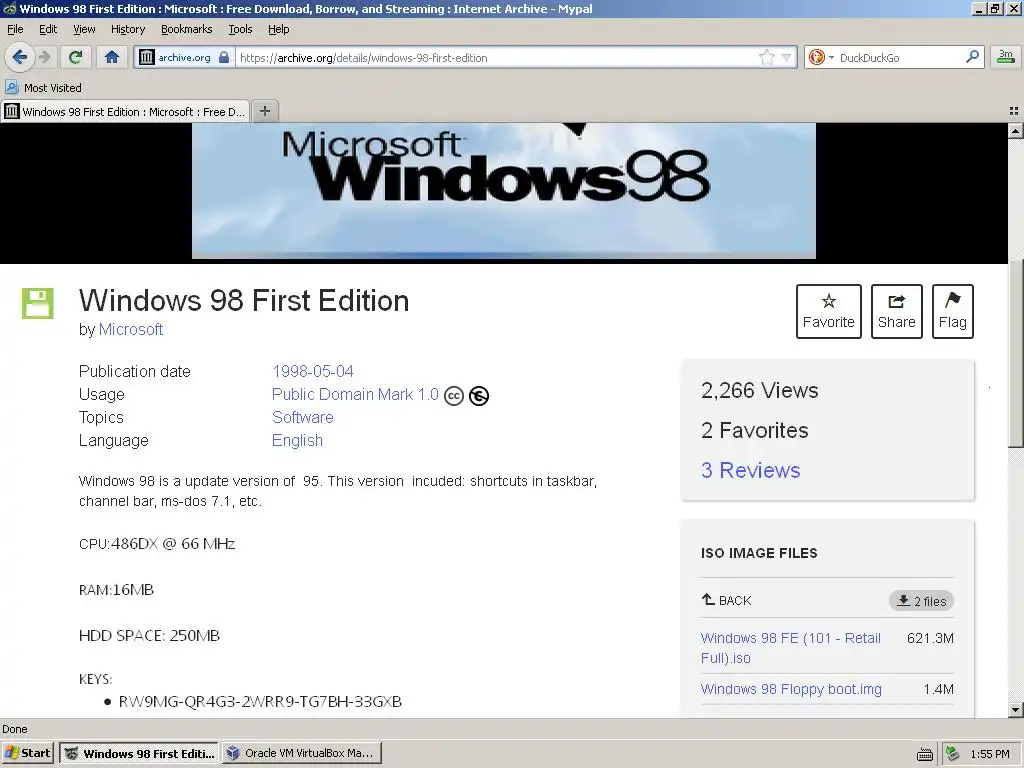The height and width of the screenshot is (768, 1024).
Task: Open the File menu
Action: click(x=15, y=29)
